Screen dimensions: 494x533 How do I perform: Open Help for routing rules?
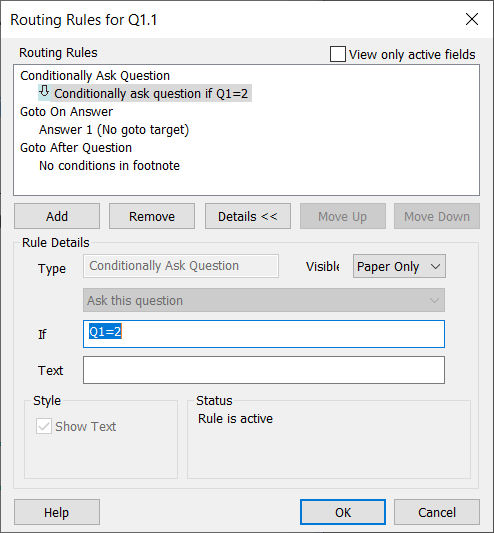coord(57,512)
